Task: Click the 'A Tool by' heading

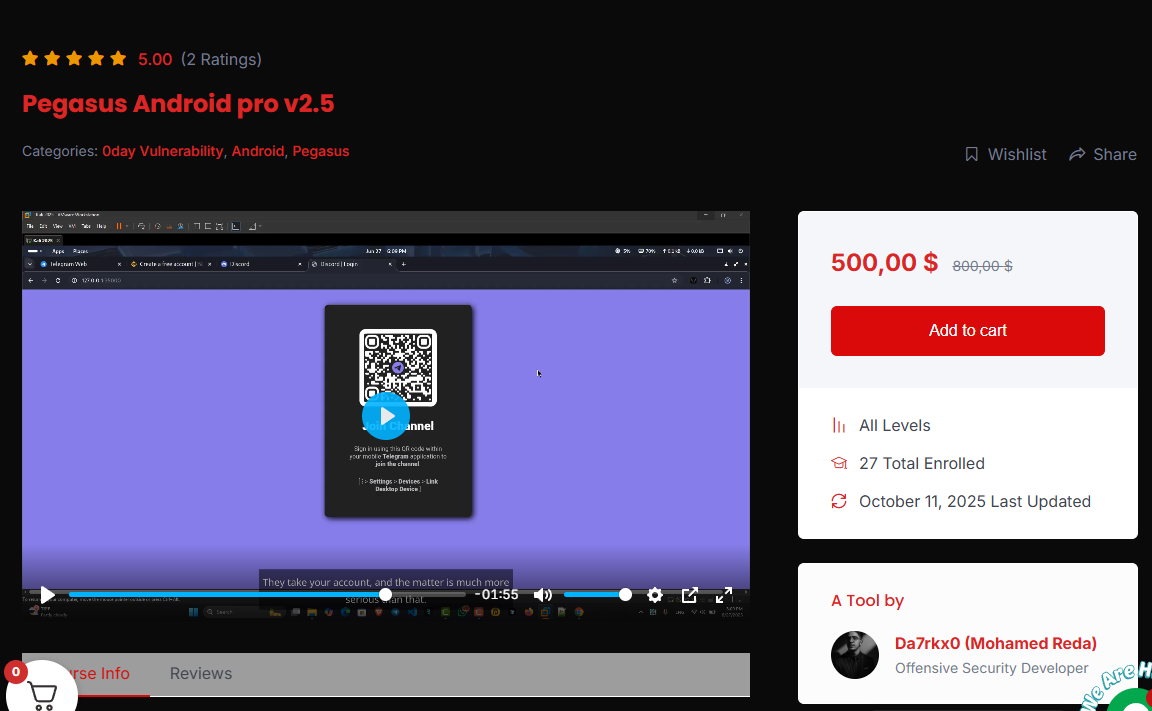Action: click(x=867, y=601)
